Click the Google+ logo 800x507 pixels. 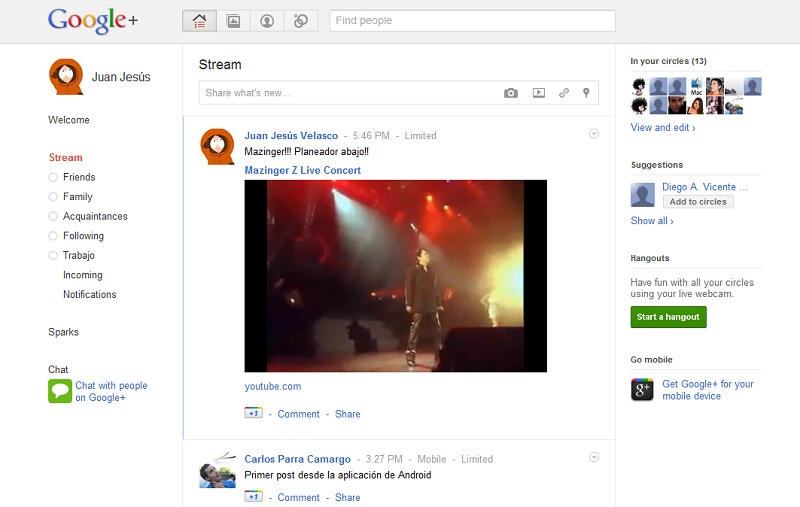(x=93, y=21)
